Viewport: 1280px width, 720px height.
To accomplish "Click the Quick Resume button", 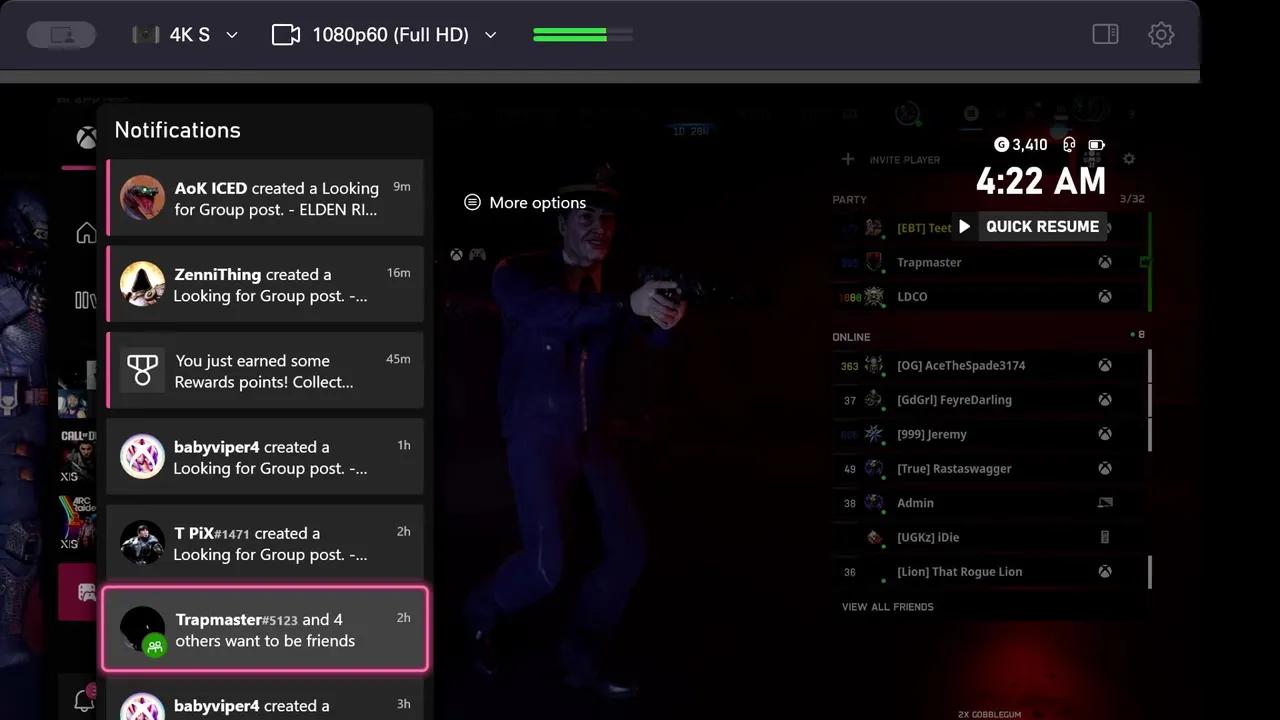I will (1029, 227).
